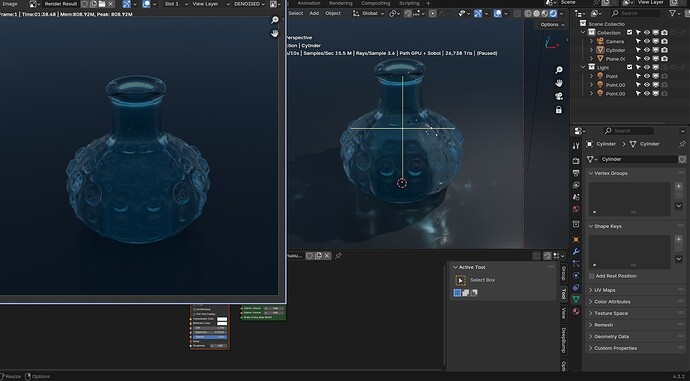The image size is (690, 381).
Task: Hide the Camera object in the outliner
Action: tap(647, 41)
